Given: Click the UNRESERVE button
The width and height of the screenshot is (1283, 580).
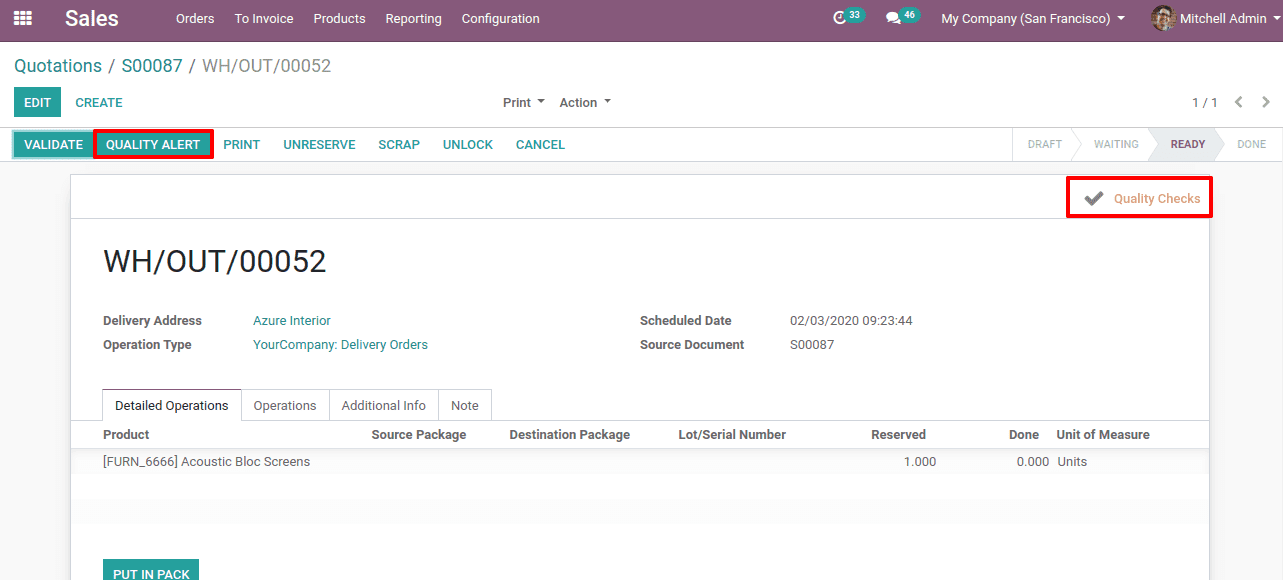Looking at the screenshot, I should (x=319, y=145).
